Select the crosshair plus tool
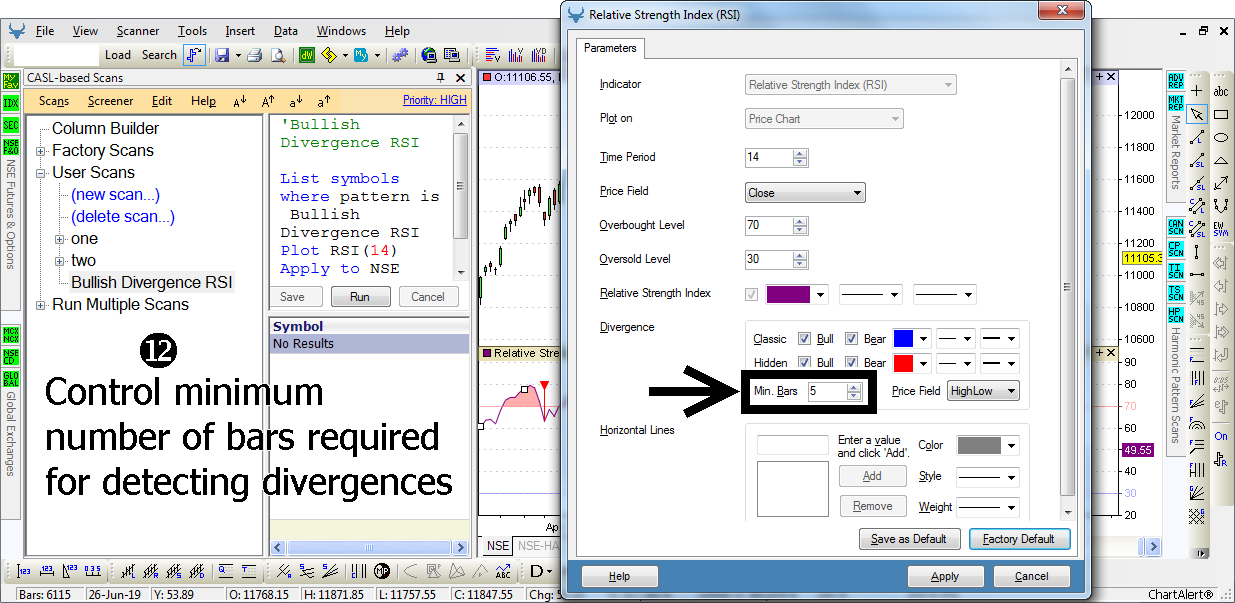The width and height of the screenshot is (1235, 603). 1197,91
